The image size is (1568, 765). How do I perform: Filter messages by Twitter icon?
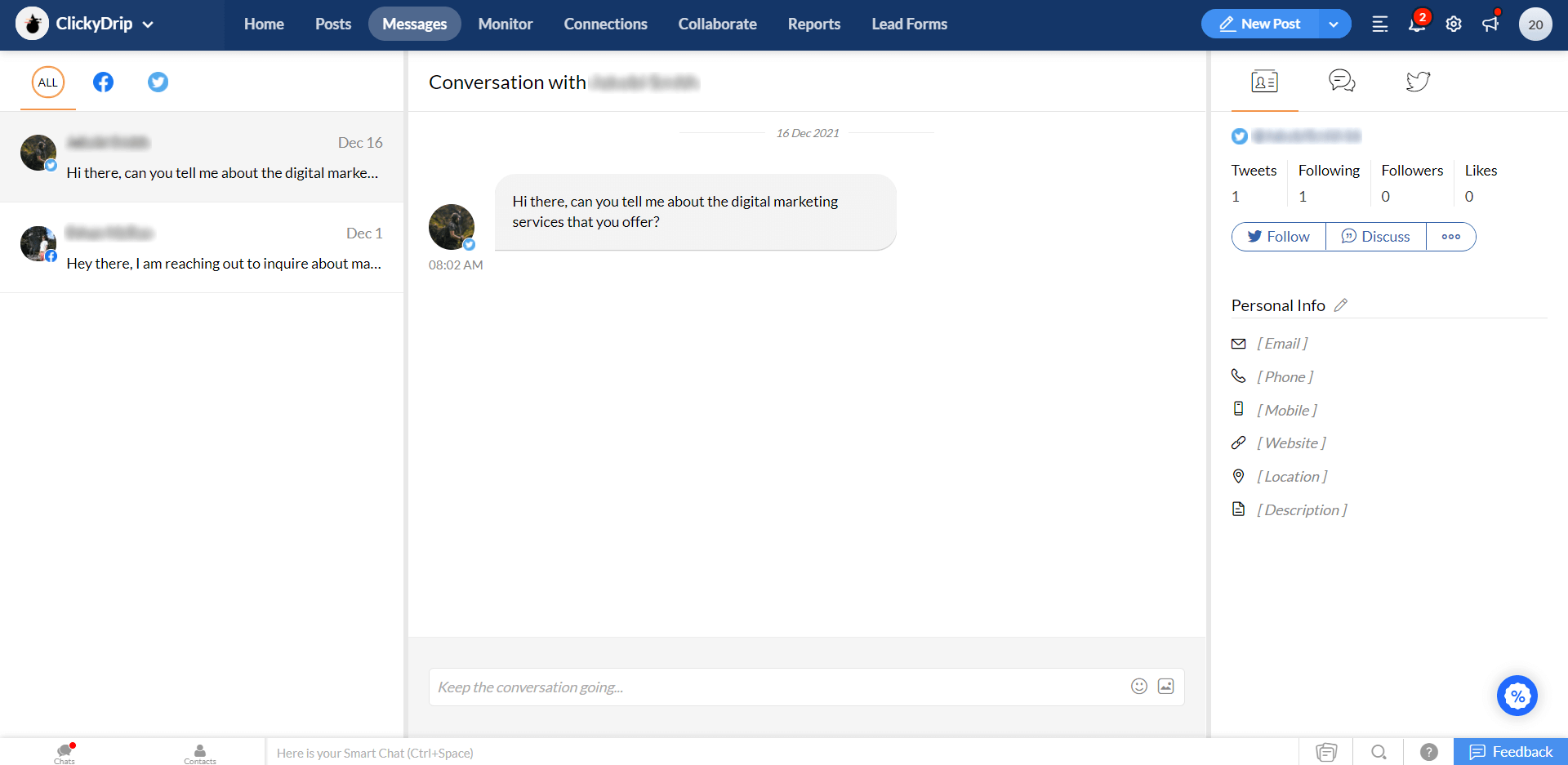tap(158, 82)
